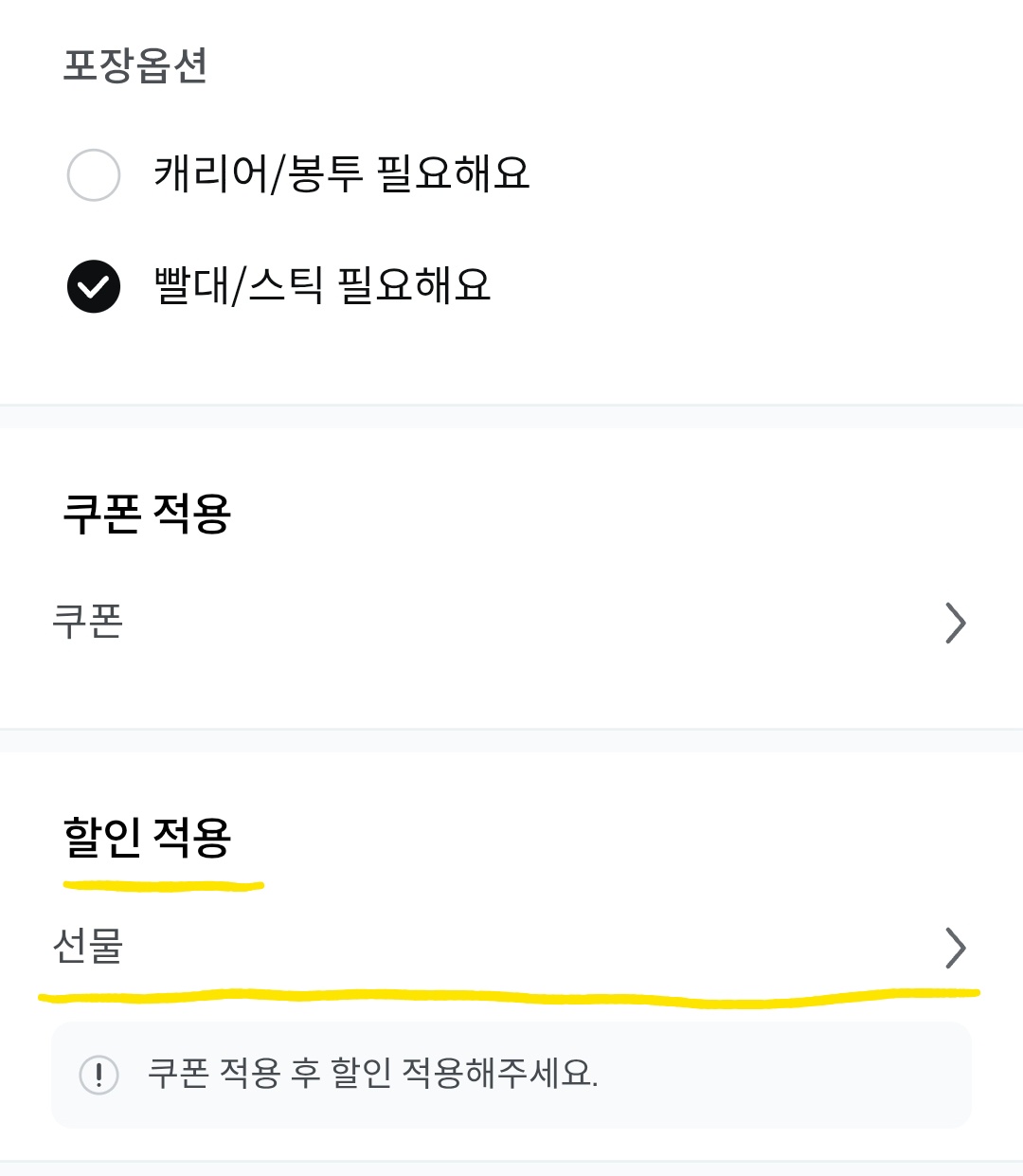Click the checkmark icon next to 빨대/스틱 필요해요
This screenshot has height=1176, width=1023.
coord(93,287)
